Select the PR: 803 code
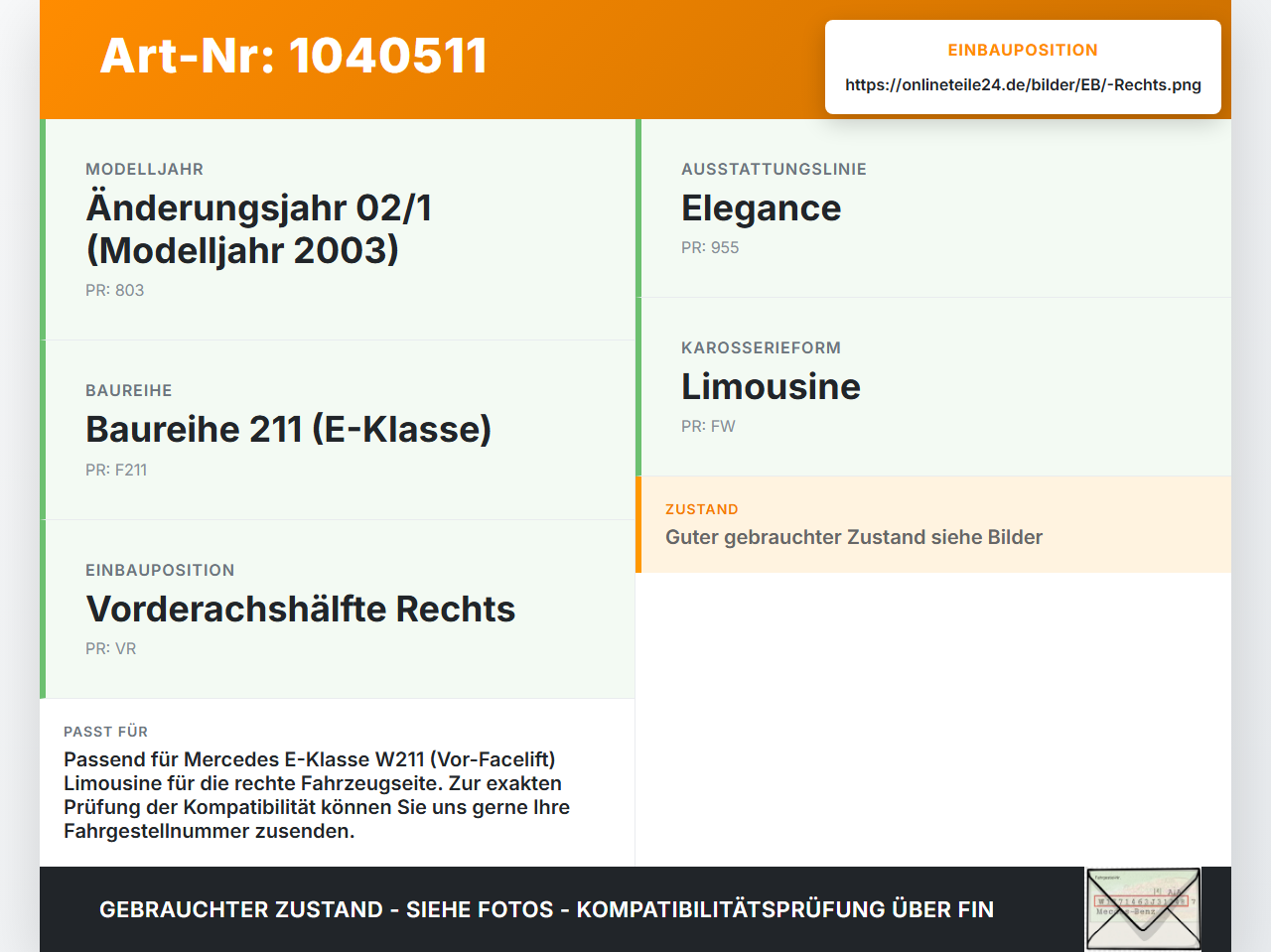The width and height of the screenshot is (1271, 952). [114, 291]
